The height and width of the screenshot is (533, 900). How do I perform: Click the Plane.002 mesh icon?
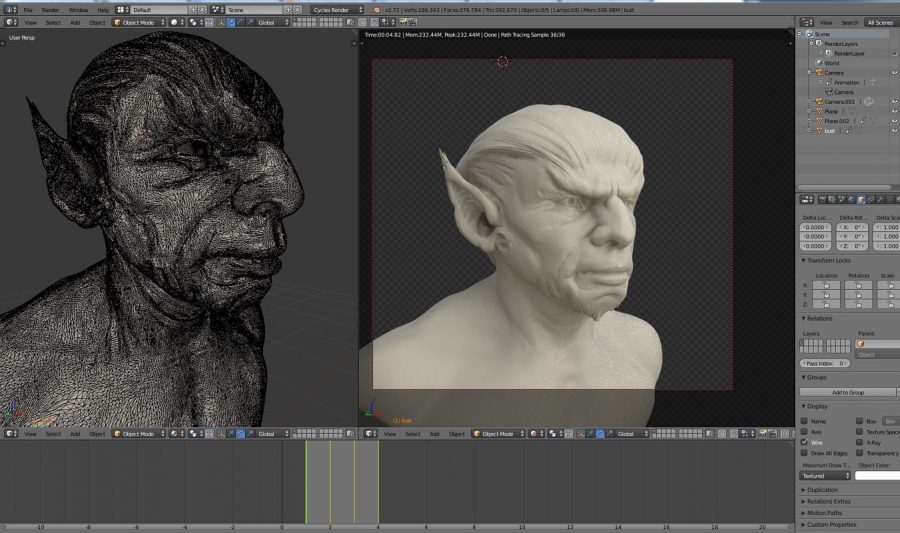(x=819, y=121)
